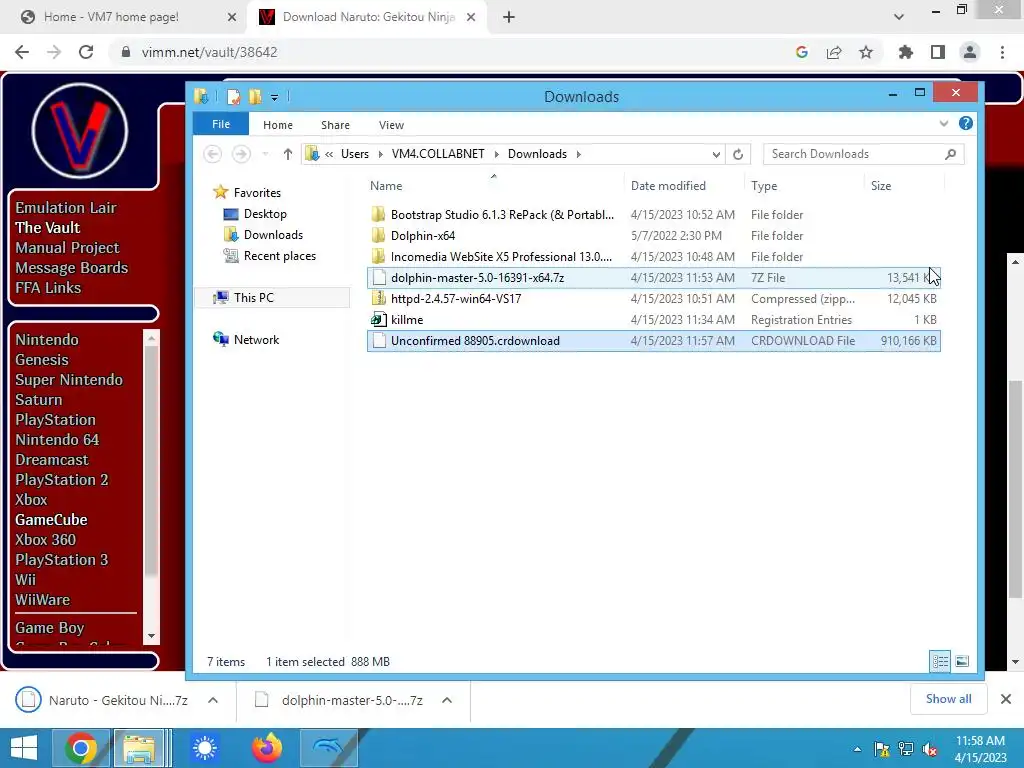The height and width of the screenshot is (768, 1024).
Task: Select httpd-2.4.57-win64-VS17 zip file
Action: [654, 298]
